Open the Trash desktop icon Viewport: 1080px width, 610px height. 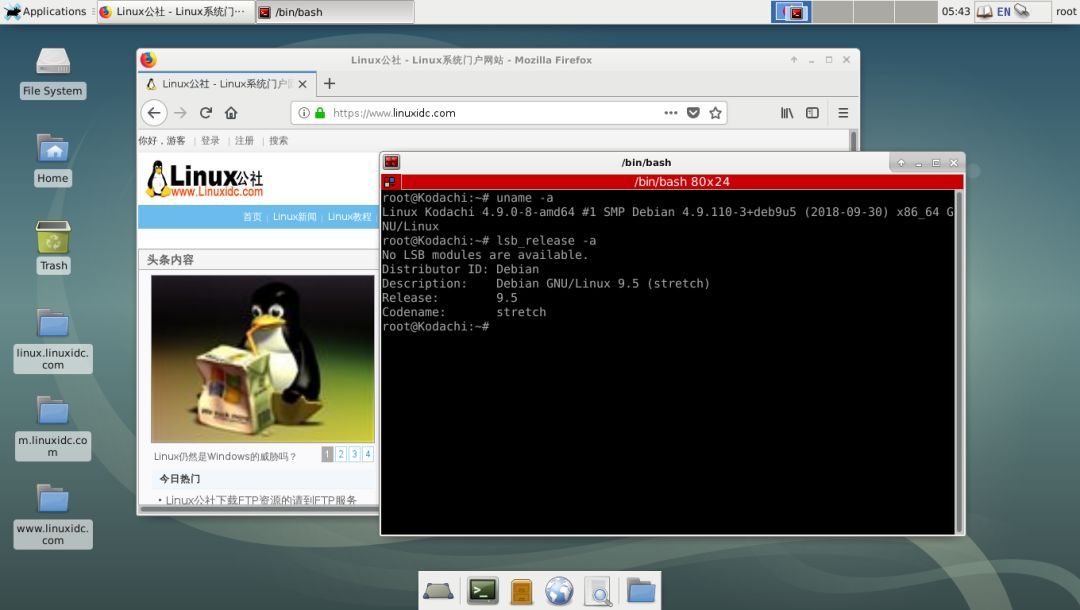53,247
